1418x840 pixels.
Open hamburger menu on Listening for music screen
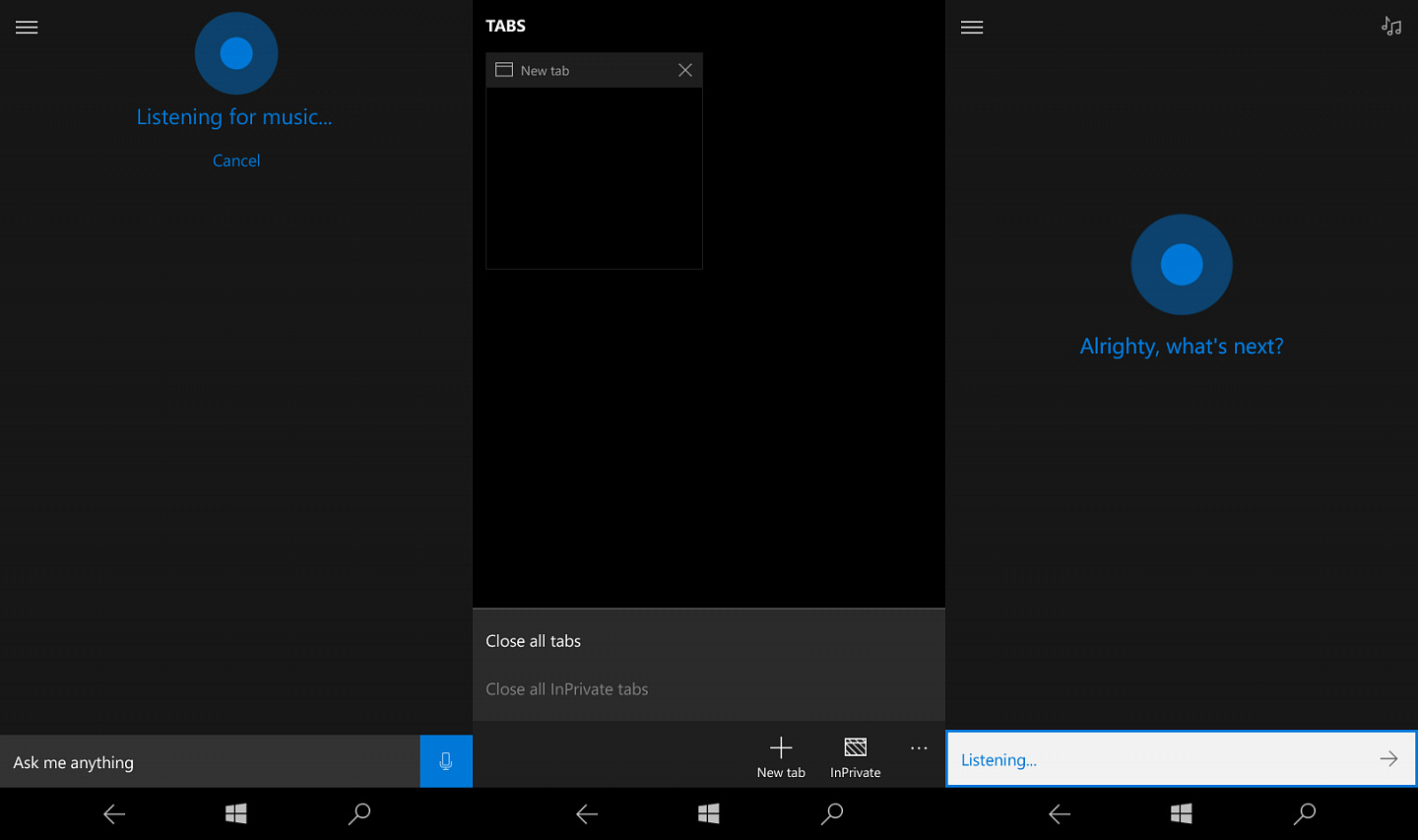[x=27, y=28]
